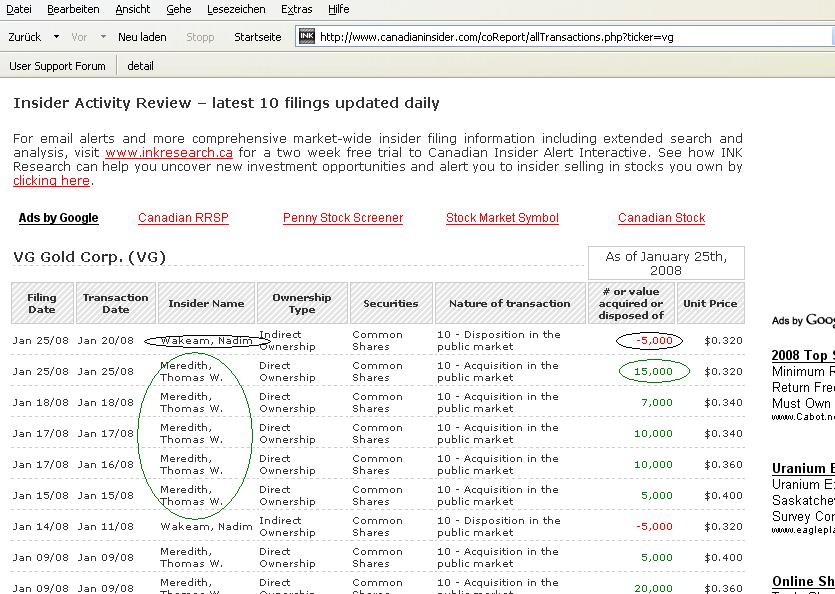The image size is (835, 594).
Task: Click the 10,000 value at $0.360 row
Action: 653,464
